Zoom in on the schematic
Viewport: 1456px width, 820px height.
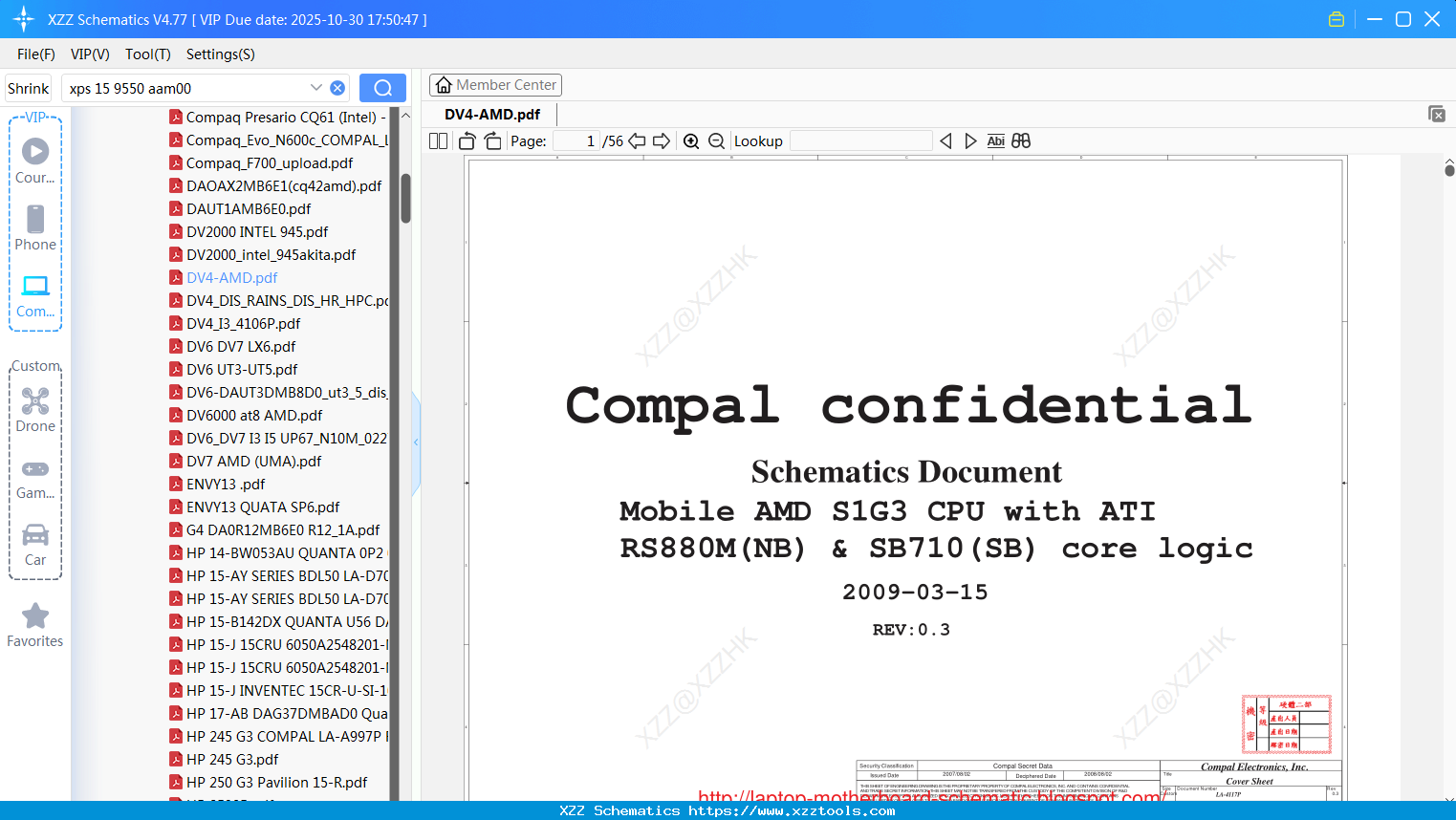(691, 141)
